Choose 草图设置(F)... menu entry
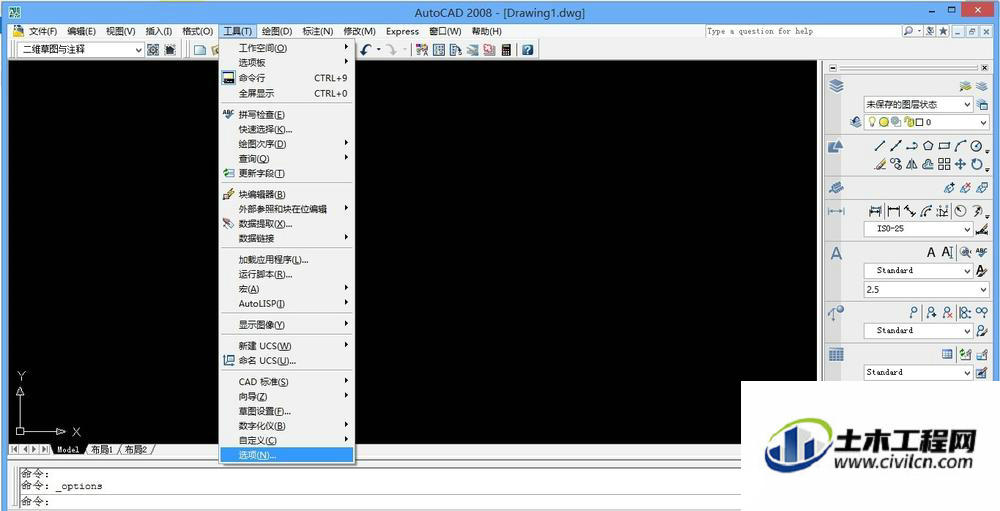Screen dimensions: 1000x511 pyautogui.click(x=287, y=411)
